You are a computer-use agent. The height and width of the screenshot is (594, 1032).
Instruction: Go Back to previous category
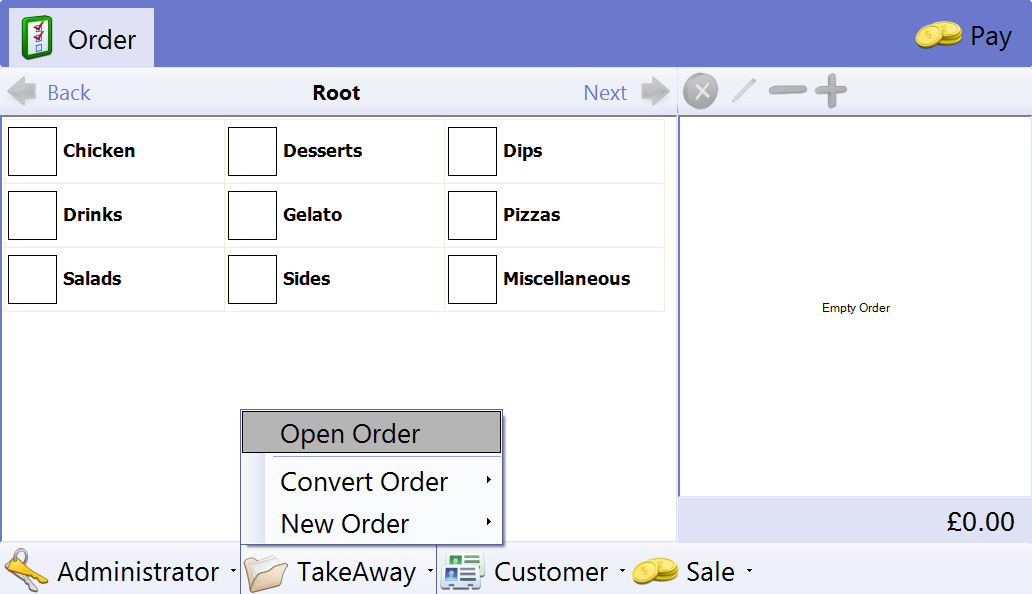point(50,93)
